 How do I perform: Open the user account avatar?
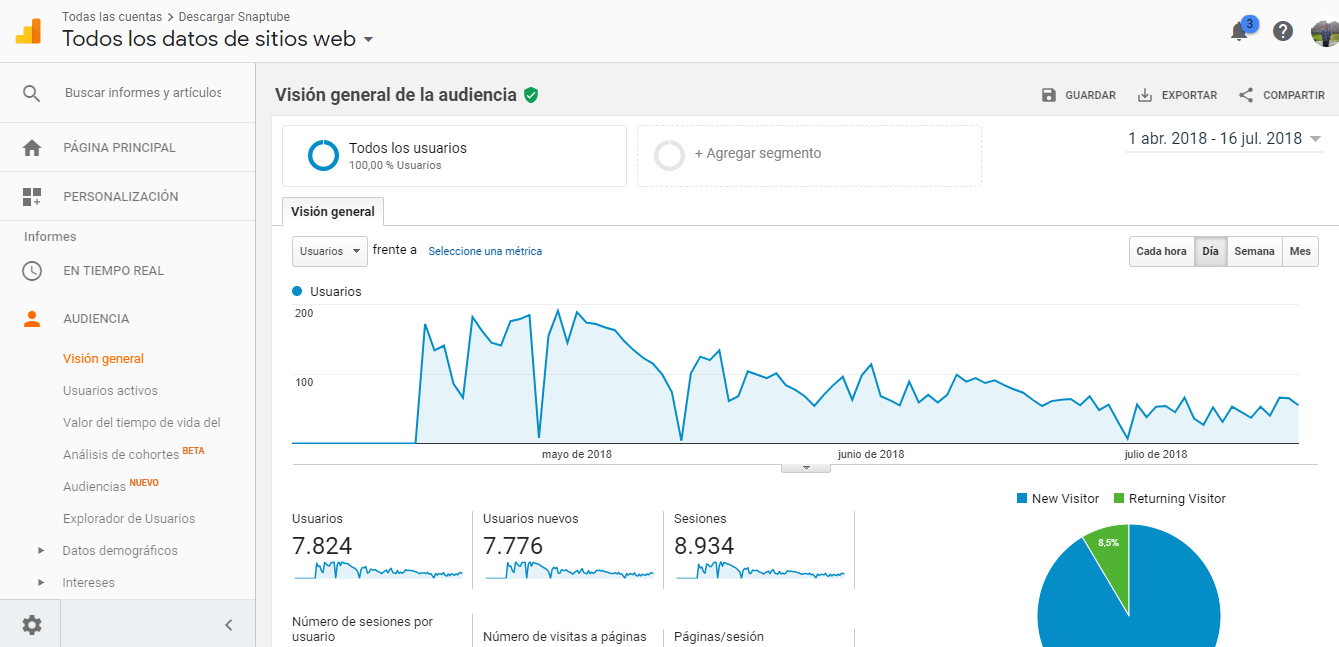point(1325,32)
